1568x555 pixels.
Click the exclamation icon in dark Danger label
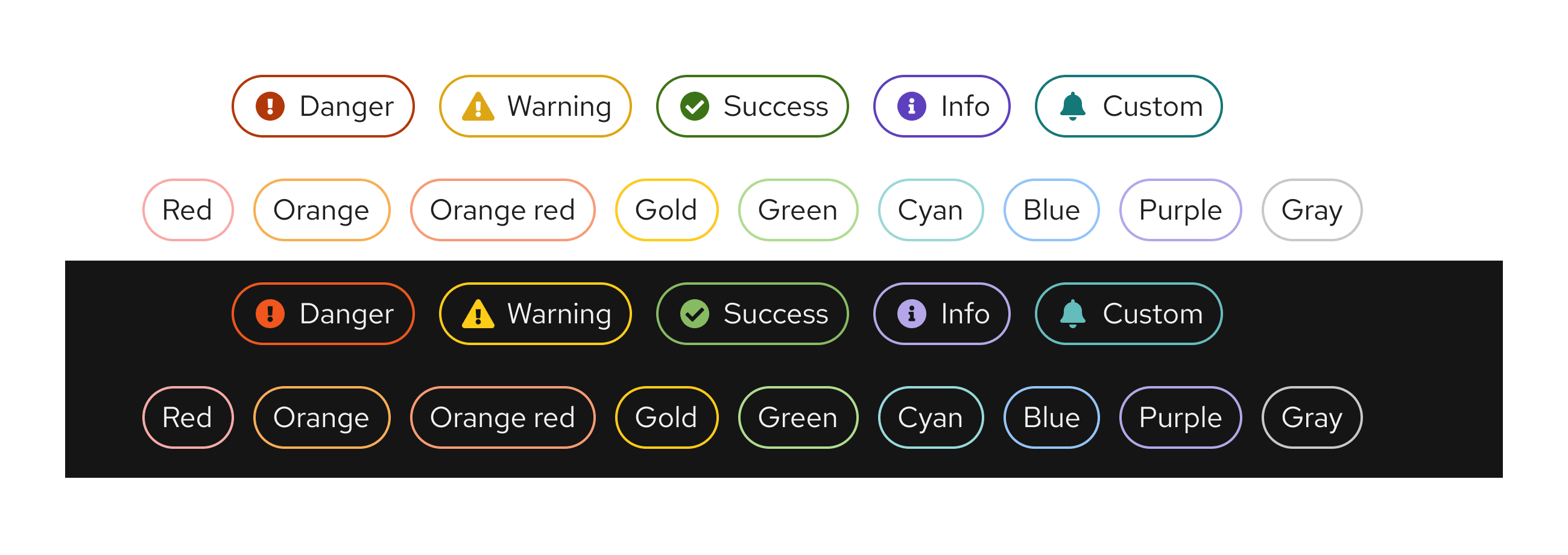pyautogui.click(x=270, y=314)
